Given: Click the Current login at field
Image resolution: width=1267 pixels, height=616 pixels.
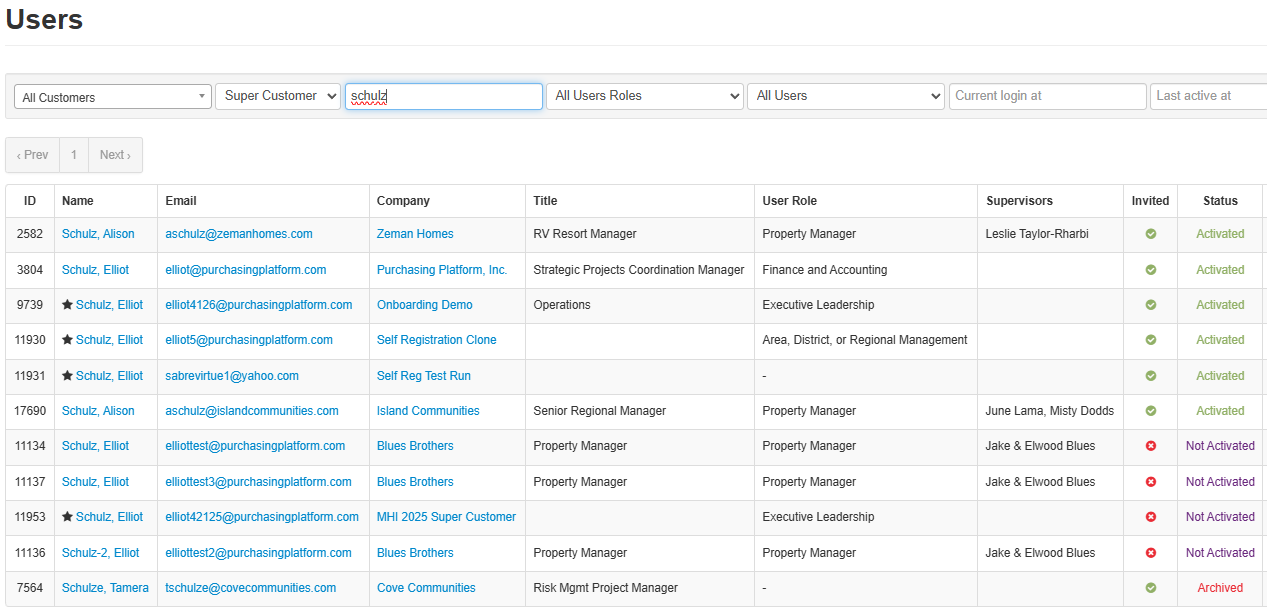Looking at the screenshot, I should (1047, 96).
